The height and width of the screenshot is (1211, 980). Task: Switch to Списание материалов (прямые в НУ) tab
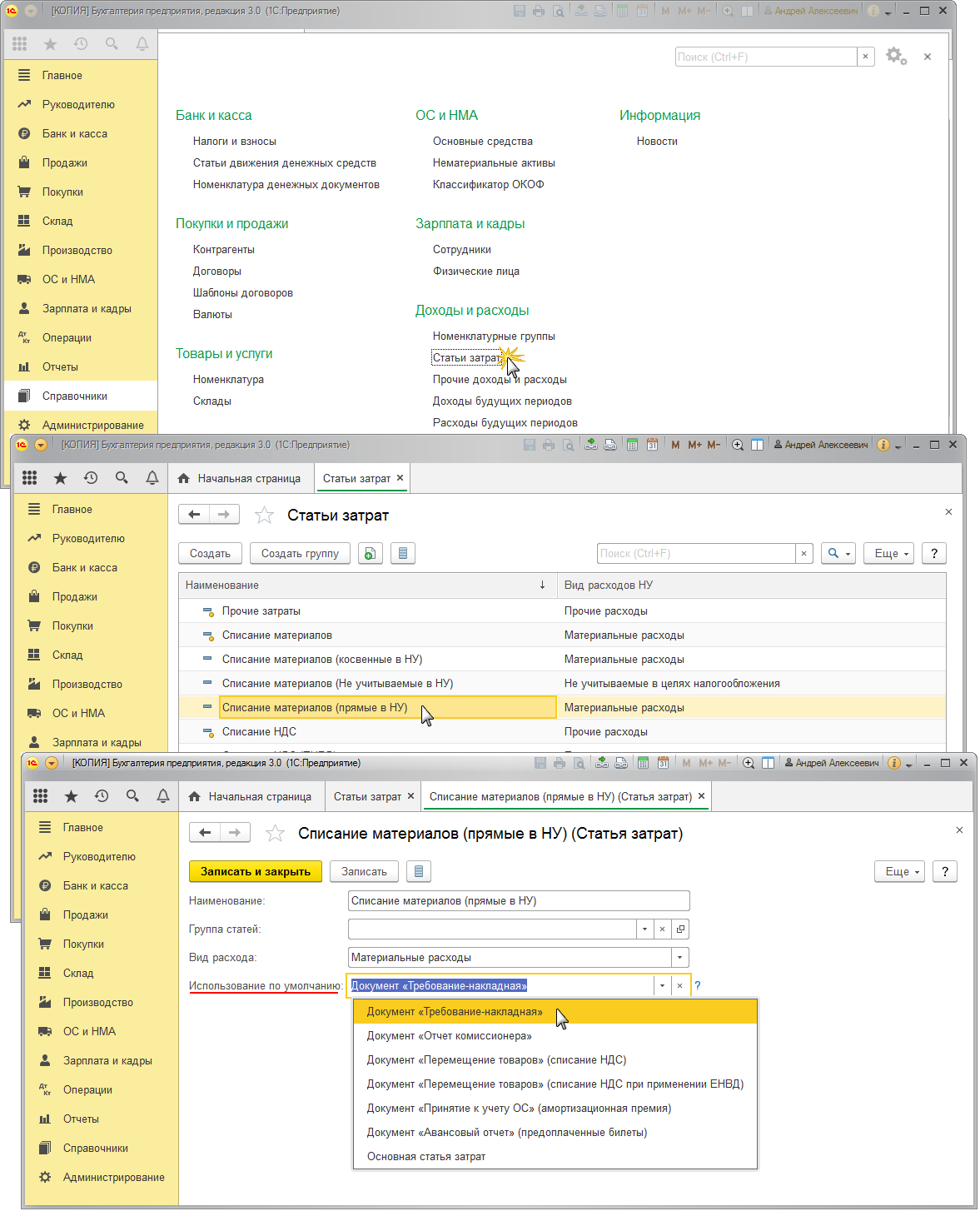[560, 797]
